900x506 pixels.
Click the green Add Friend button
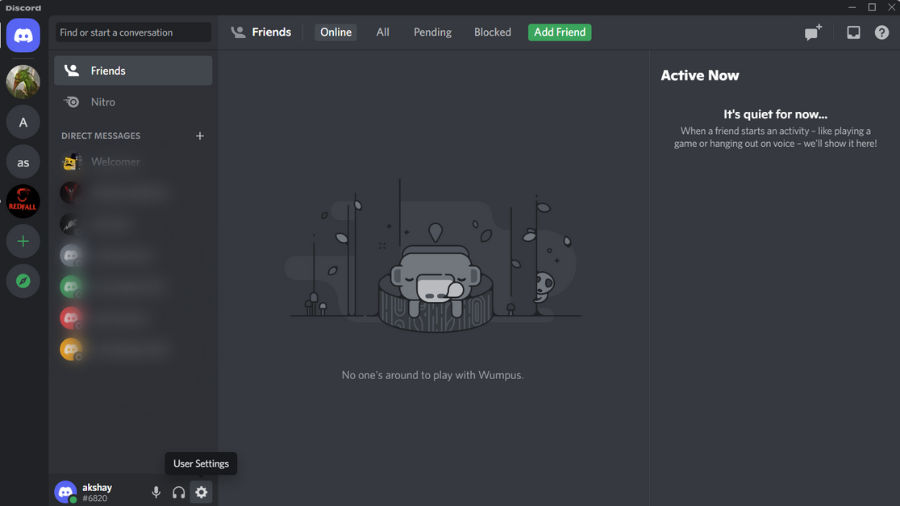click(x=559, y=32)
